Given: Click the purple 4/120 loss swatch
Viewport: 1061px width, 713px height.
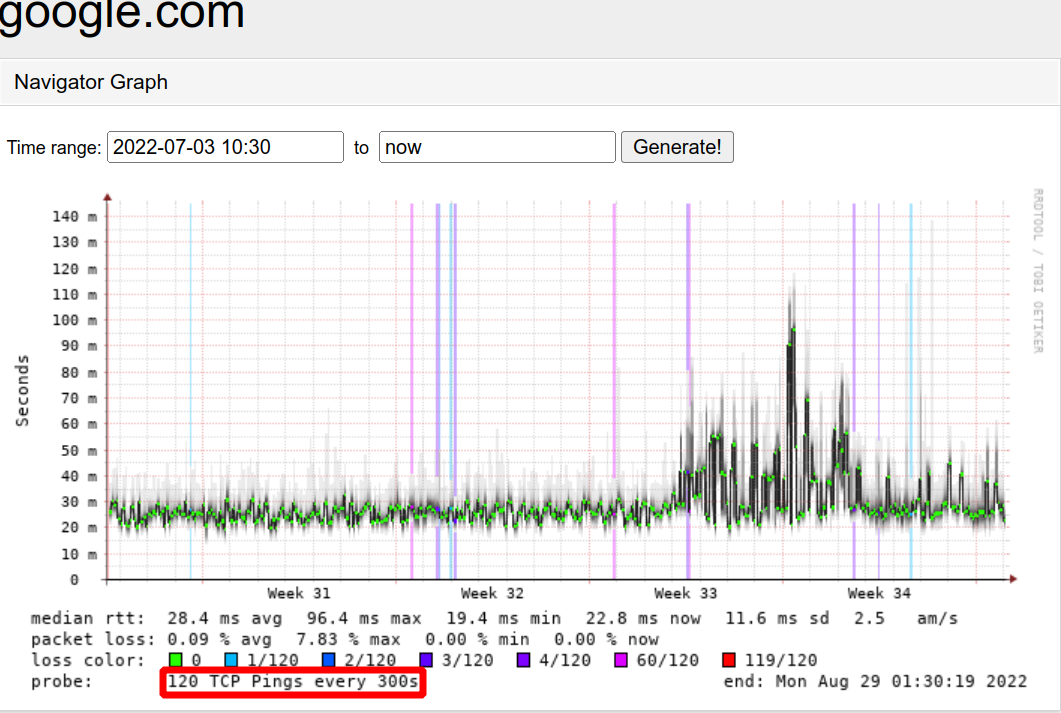Looking at the screenshot, I should (524, 660).
